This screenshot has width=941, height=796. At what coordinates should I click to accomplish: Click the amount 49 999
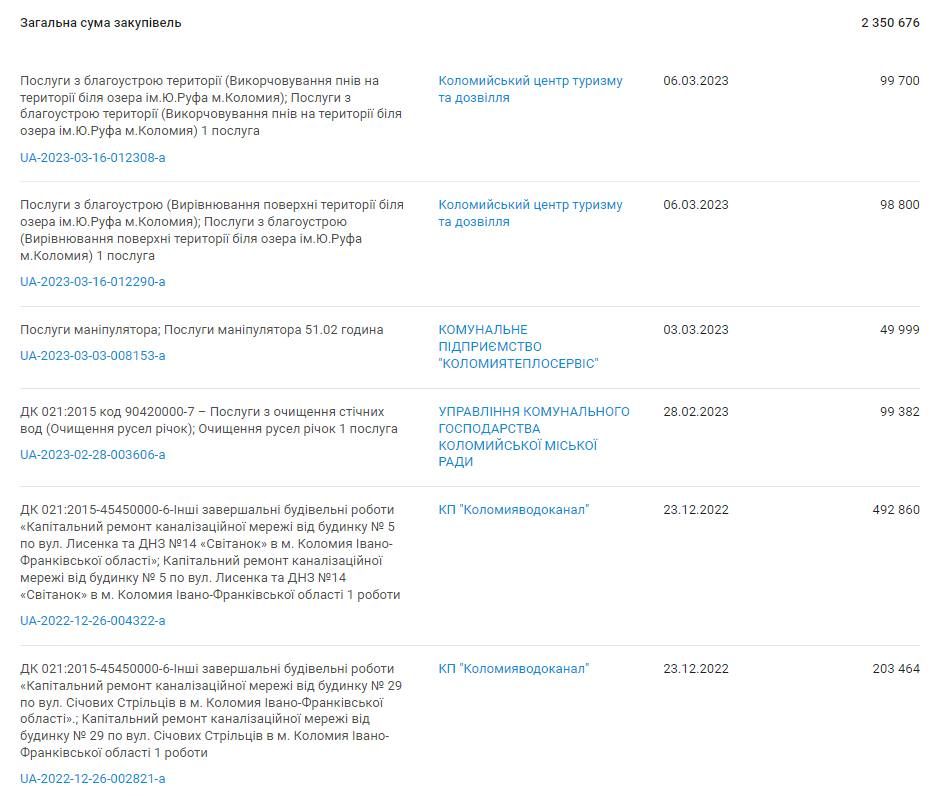click(899, 330)
